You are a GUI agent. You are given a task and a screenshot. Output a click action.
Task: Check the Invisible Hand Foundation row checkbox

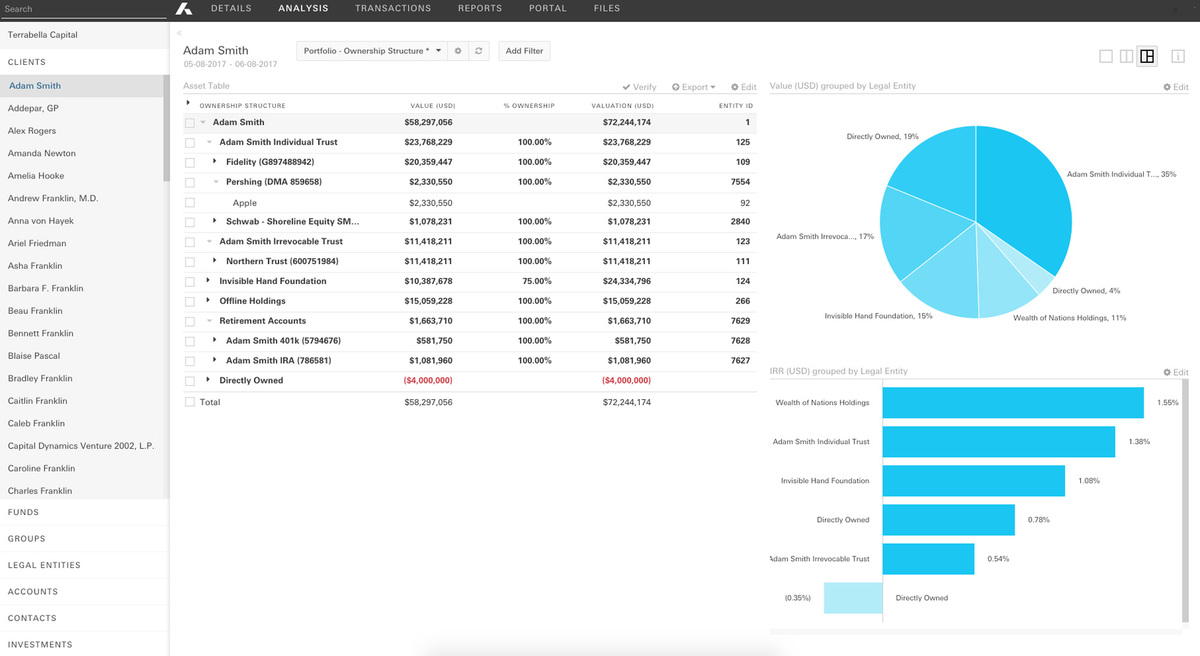pos(190,282)
